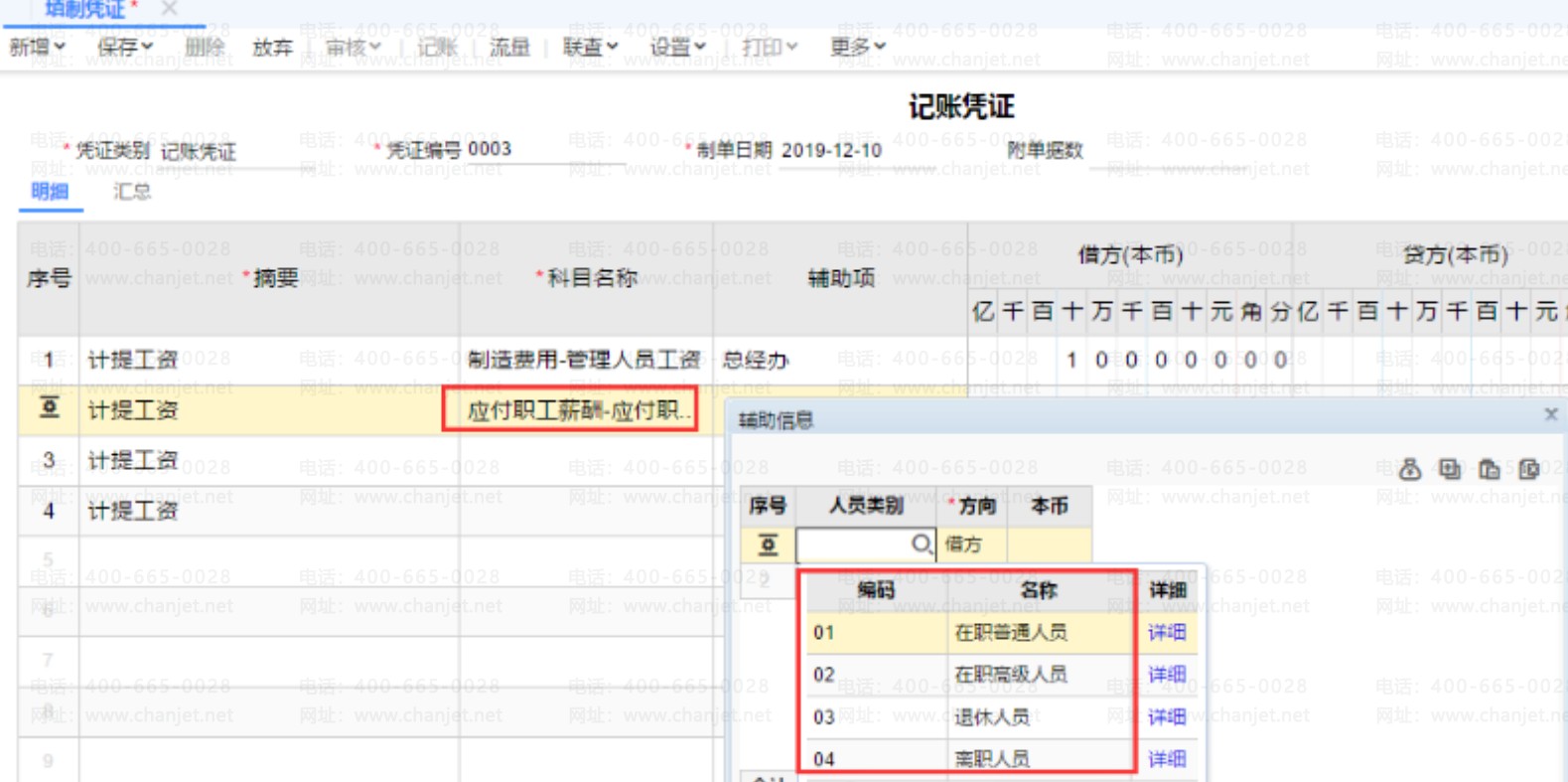1568x782 pixels.
Task: Switch to the 汇总 tab
Action: pos(132,191)
